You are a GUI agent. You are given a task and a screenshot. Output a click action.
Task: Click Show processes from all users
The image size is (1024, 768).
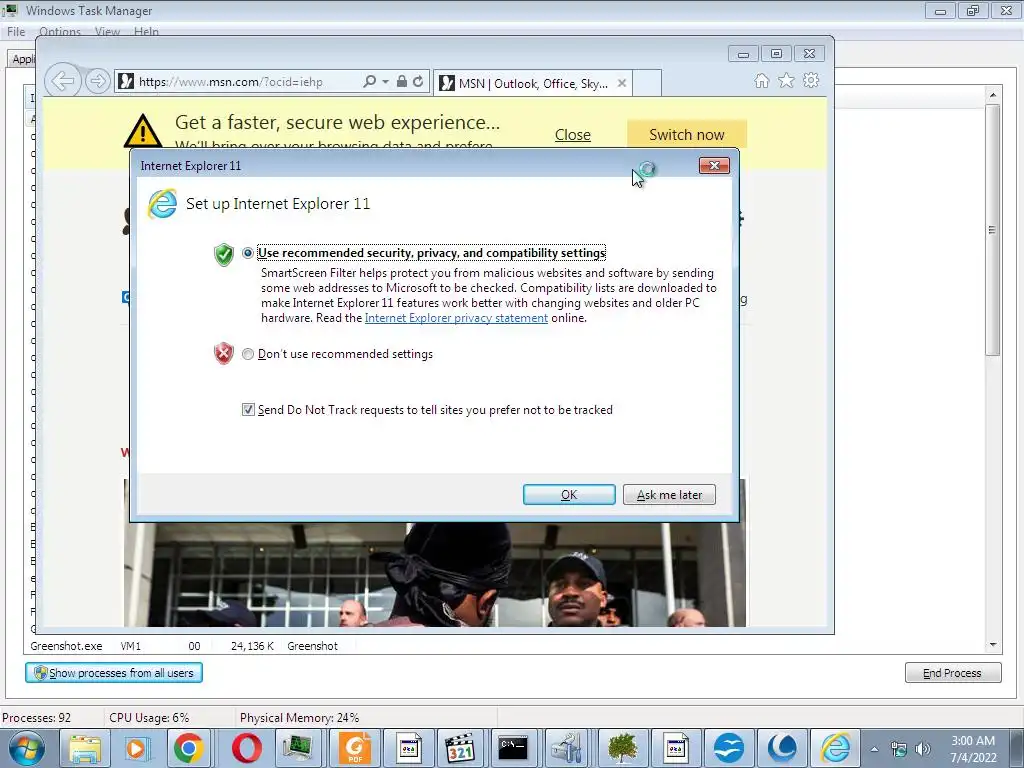(114, 673)
